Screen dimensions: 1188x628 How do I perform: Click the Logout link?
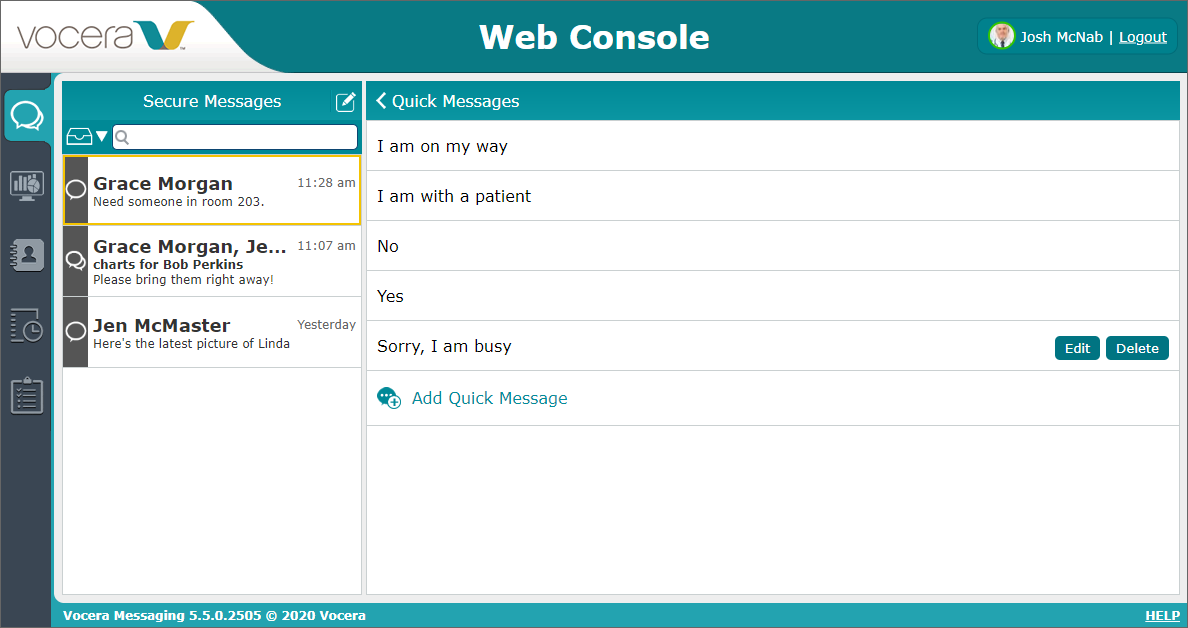[x=1143, y=36]
